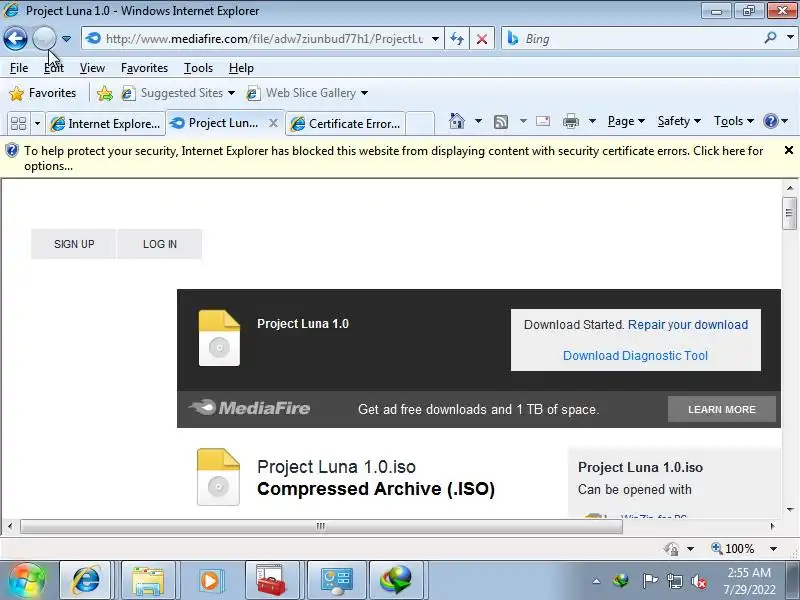Click the Project Luna 1.0.iso file icon

[218, 477]
